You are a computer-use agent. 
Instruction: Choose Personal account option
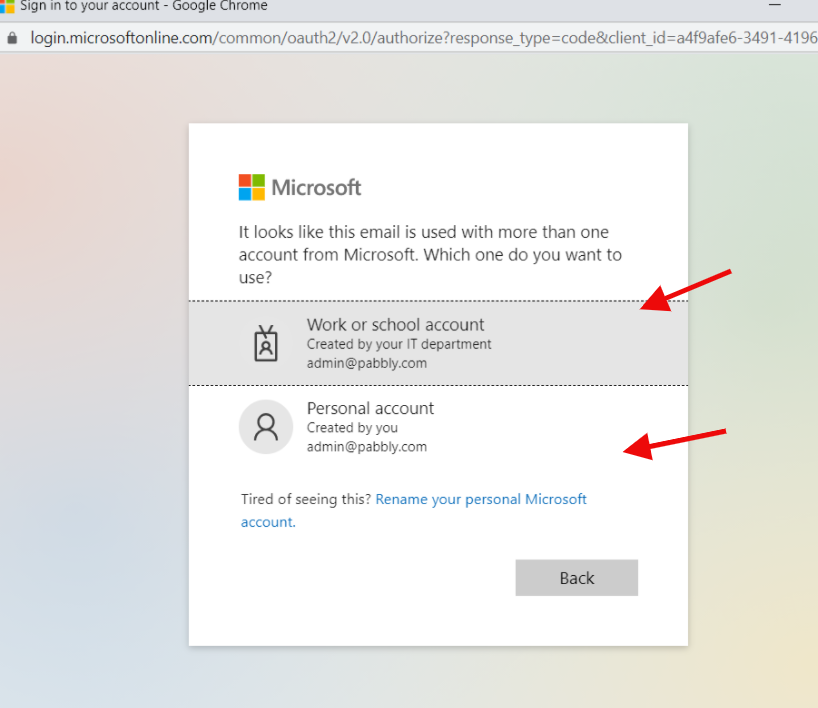[x=438, y=427]
